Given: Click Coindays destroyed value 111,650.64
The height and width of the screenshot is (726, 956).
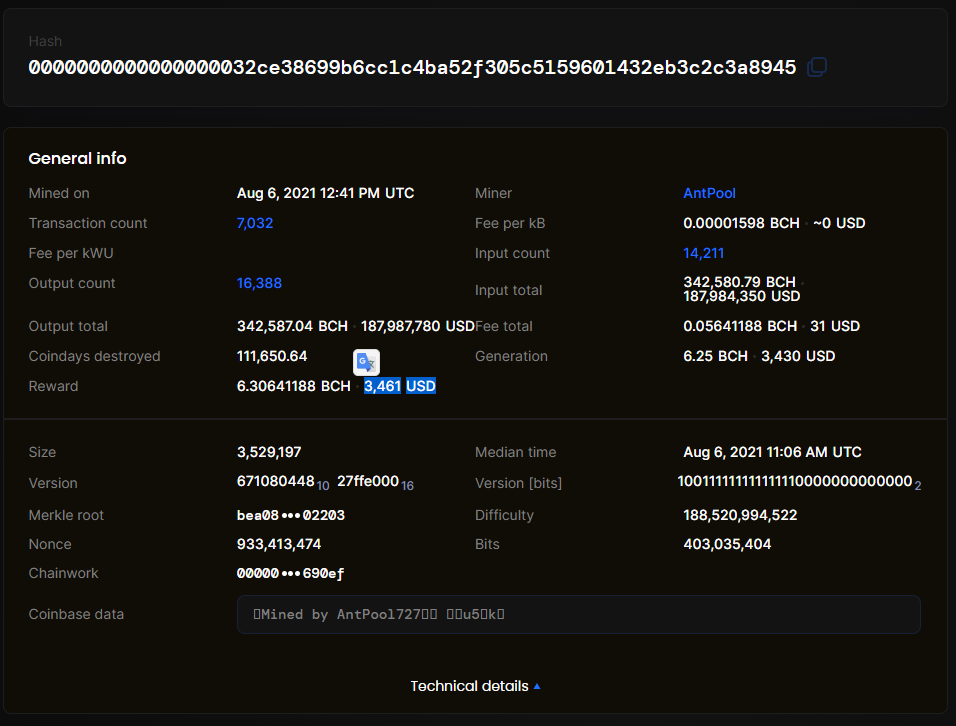Looking at the screenshot, I should 272,356.
